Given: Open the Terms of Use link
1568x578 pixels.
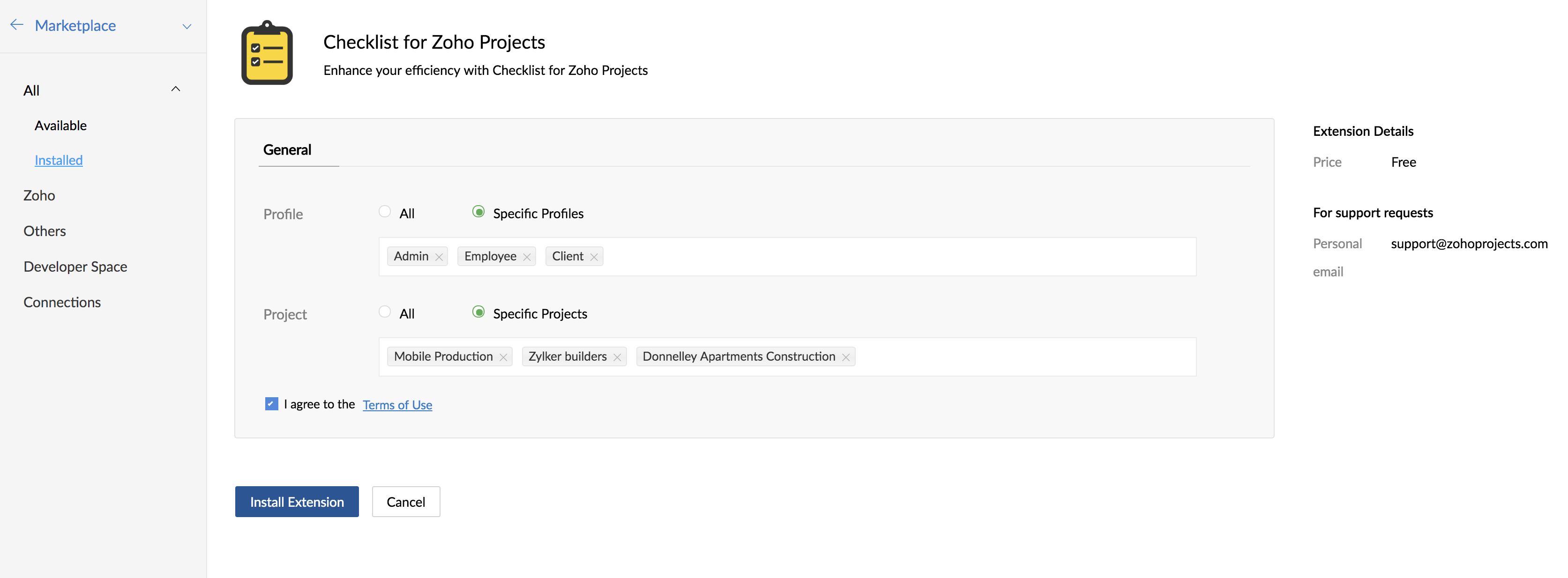Looking at the screenshot, I should pyautogui.click(x=397, y=405).
